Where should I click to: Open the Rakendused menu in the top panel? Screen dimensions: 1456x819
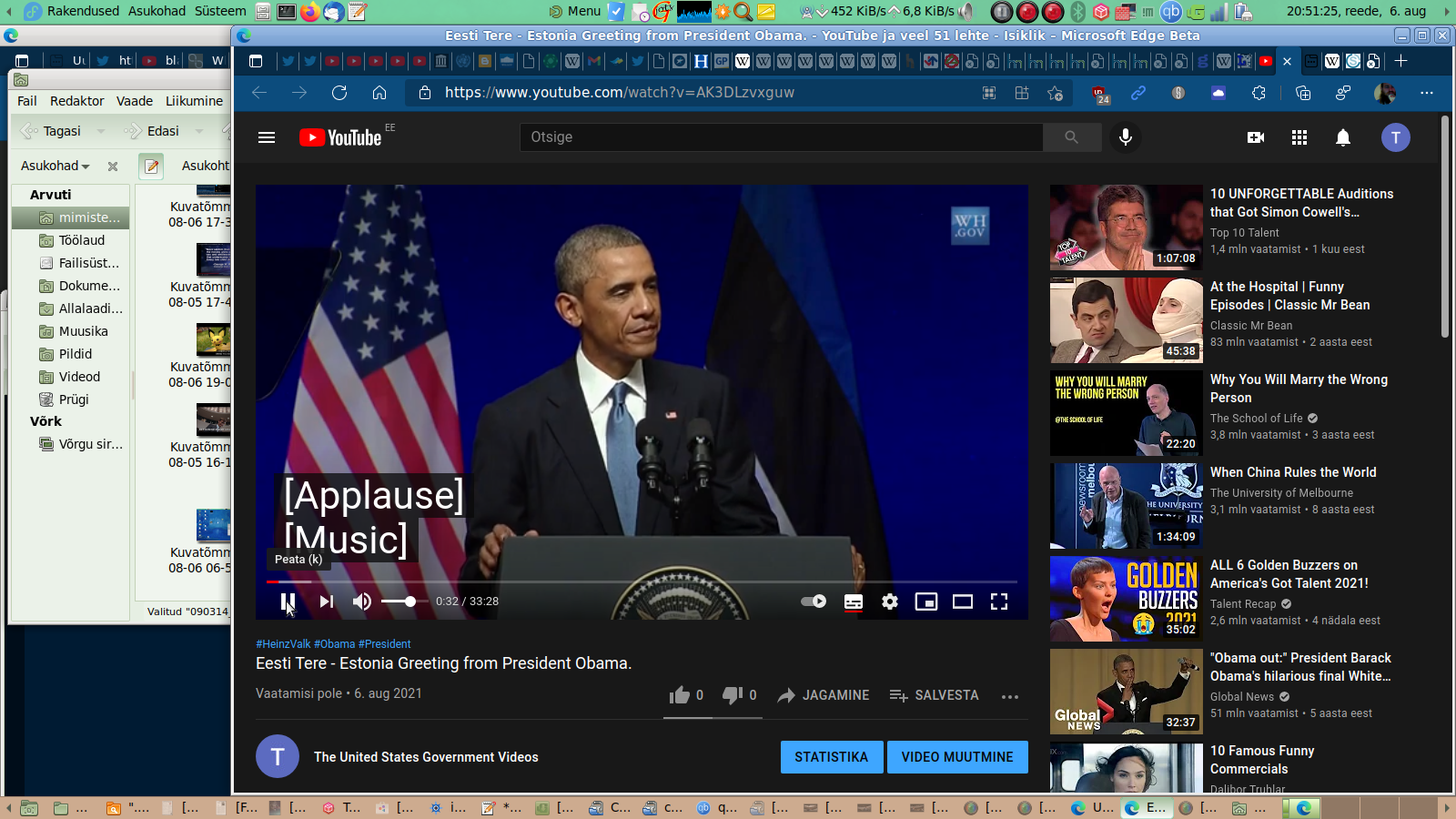click(83, 11)
